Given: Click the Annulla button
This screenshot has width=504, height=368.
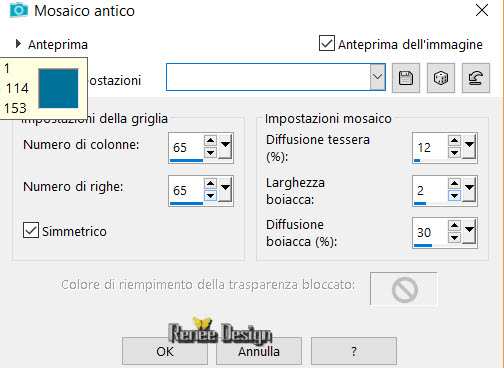Looking at the screenshot, I should pos(259,351).
